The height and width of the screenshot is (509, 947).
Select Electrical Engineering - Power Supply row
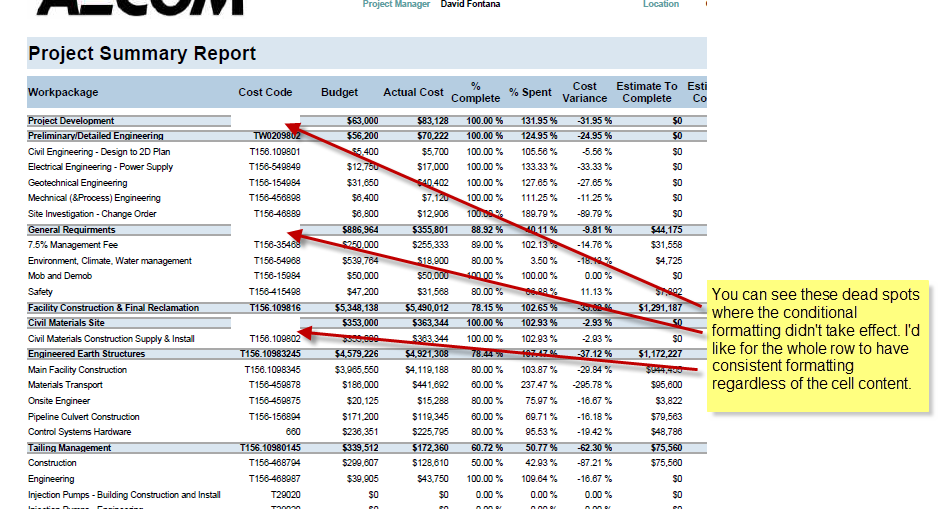(x=100, y=167)
